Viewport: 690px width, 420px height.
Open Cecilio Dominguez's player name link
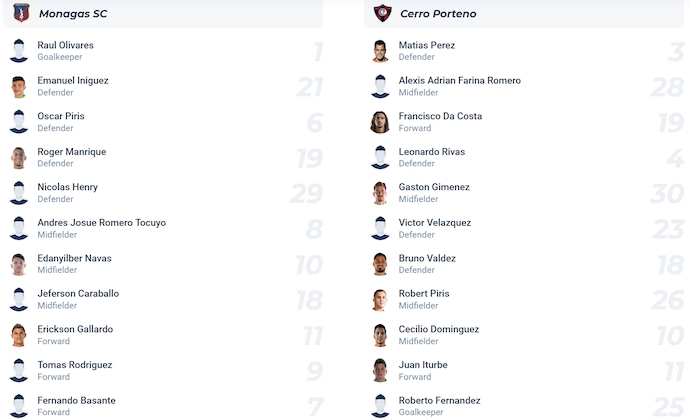pos(439,329)
